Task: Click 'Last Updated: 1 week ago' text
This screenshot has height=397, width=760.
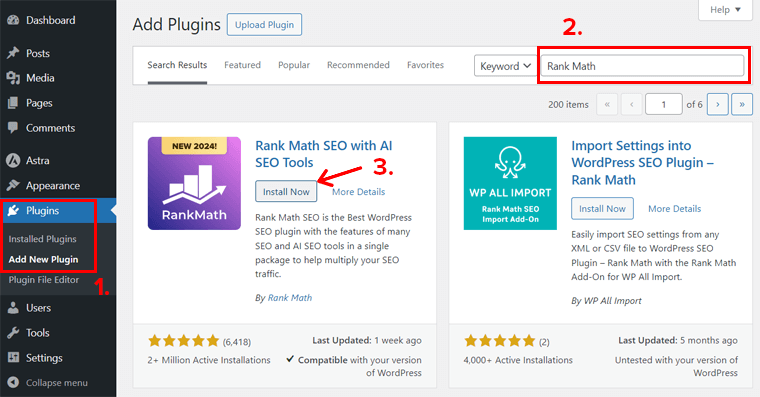Action: point(367,340)
